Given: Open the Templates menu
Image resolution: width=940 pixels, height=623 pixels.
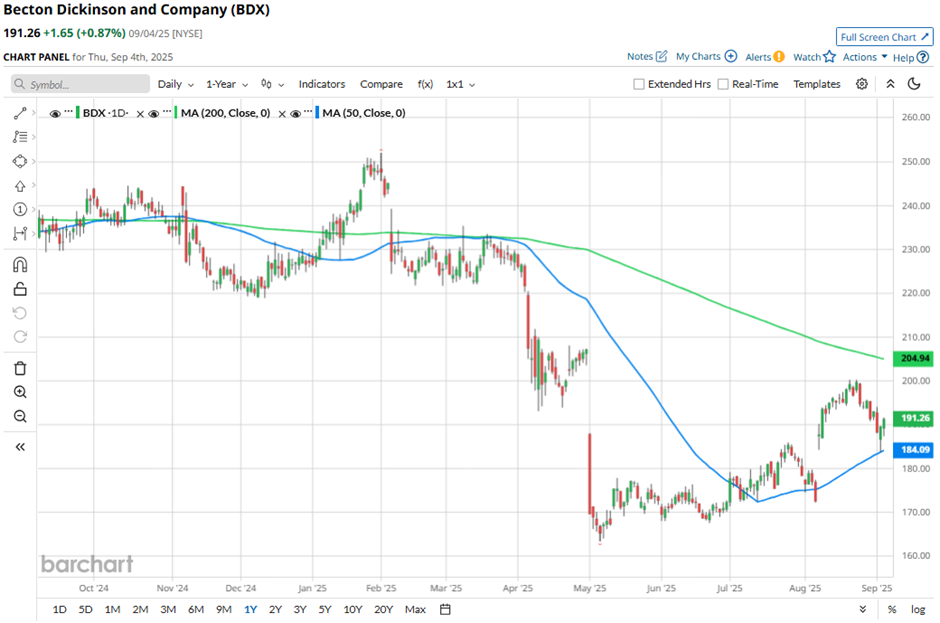Looking at the screenshot, I should (817, 84).
